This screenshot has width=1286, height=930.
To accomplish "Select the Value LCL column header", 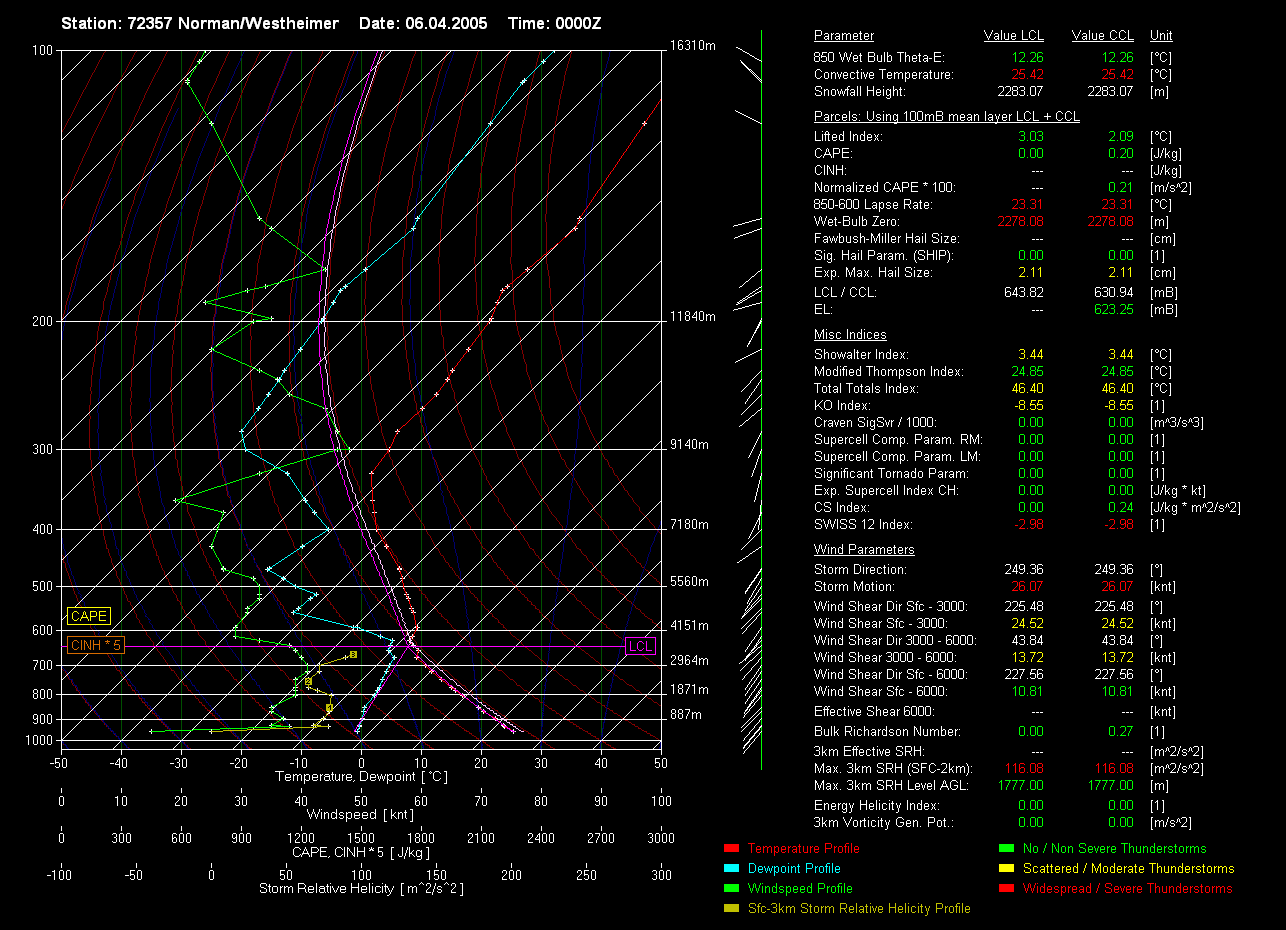I will pyautogui.click(x=1014, y=36).
